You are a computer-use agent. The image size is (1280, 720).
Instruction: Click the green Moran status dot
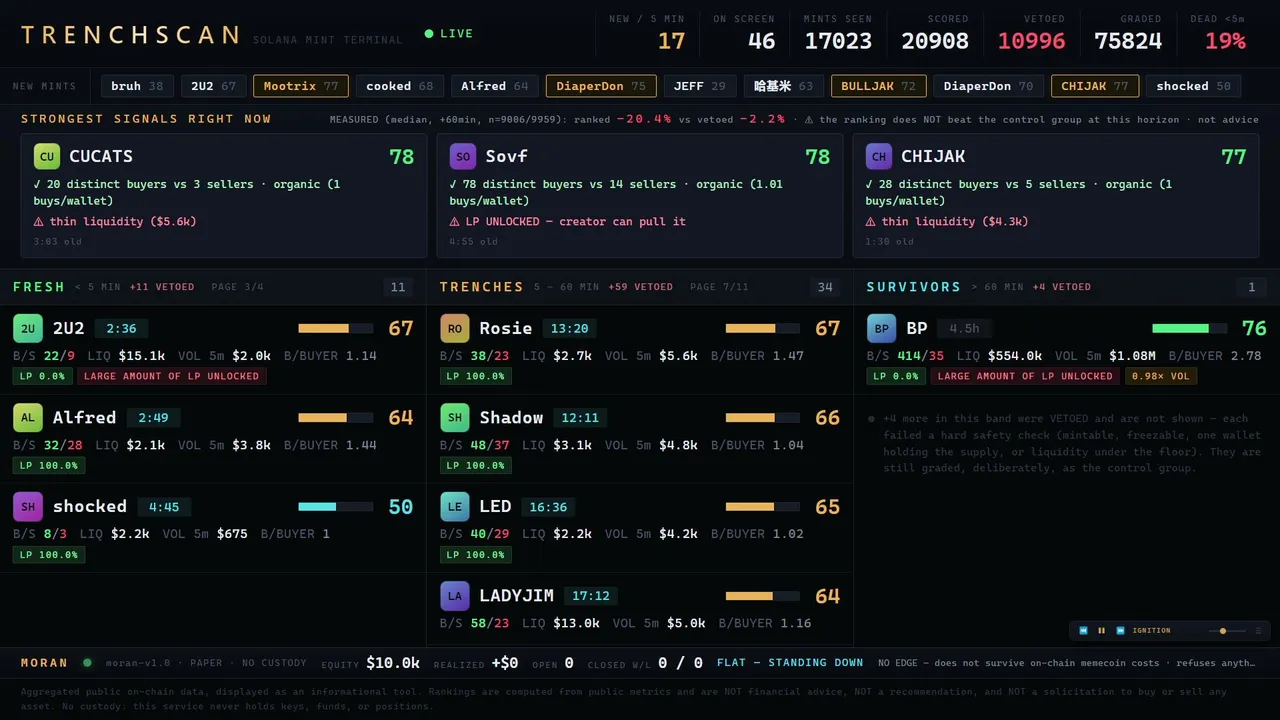87,662
